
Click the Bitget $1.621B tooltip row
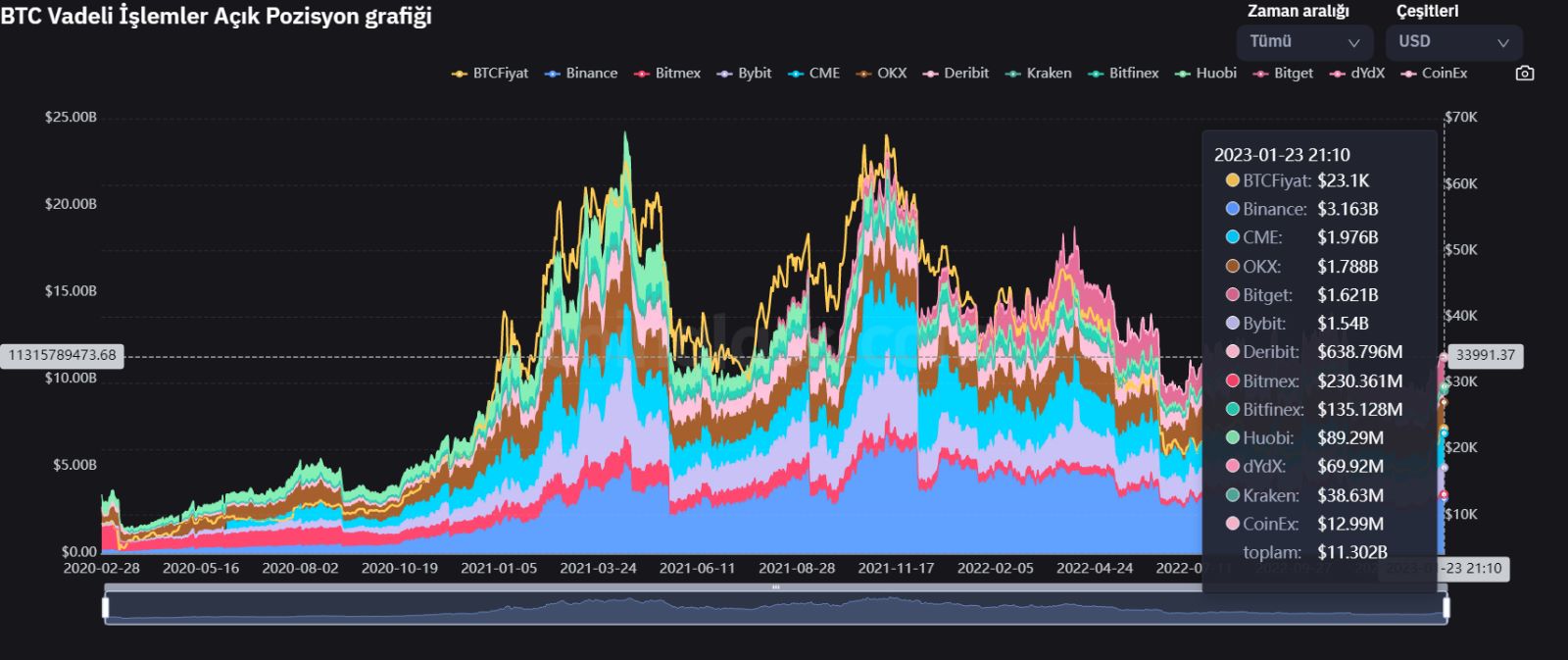(x=1301, y=295)
